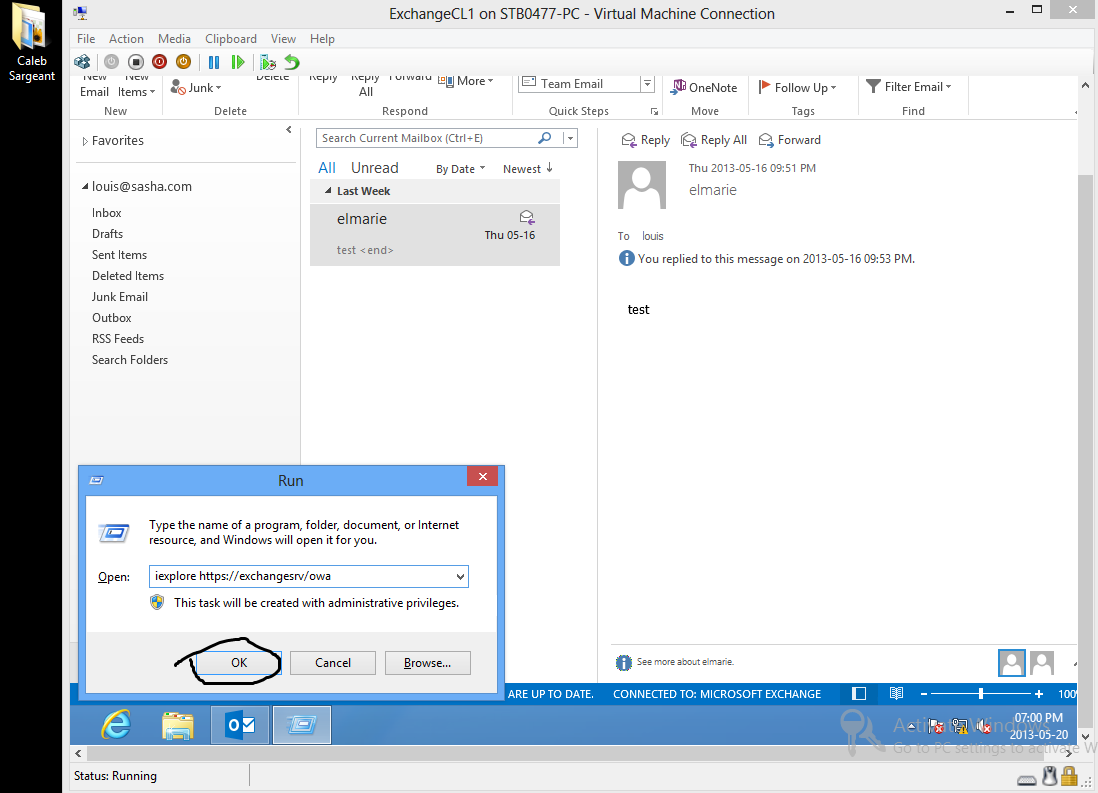Open the Run dialog Open combo dropdown

(x=460, y=577)
